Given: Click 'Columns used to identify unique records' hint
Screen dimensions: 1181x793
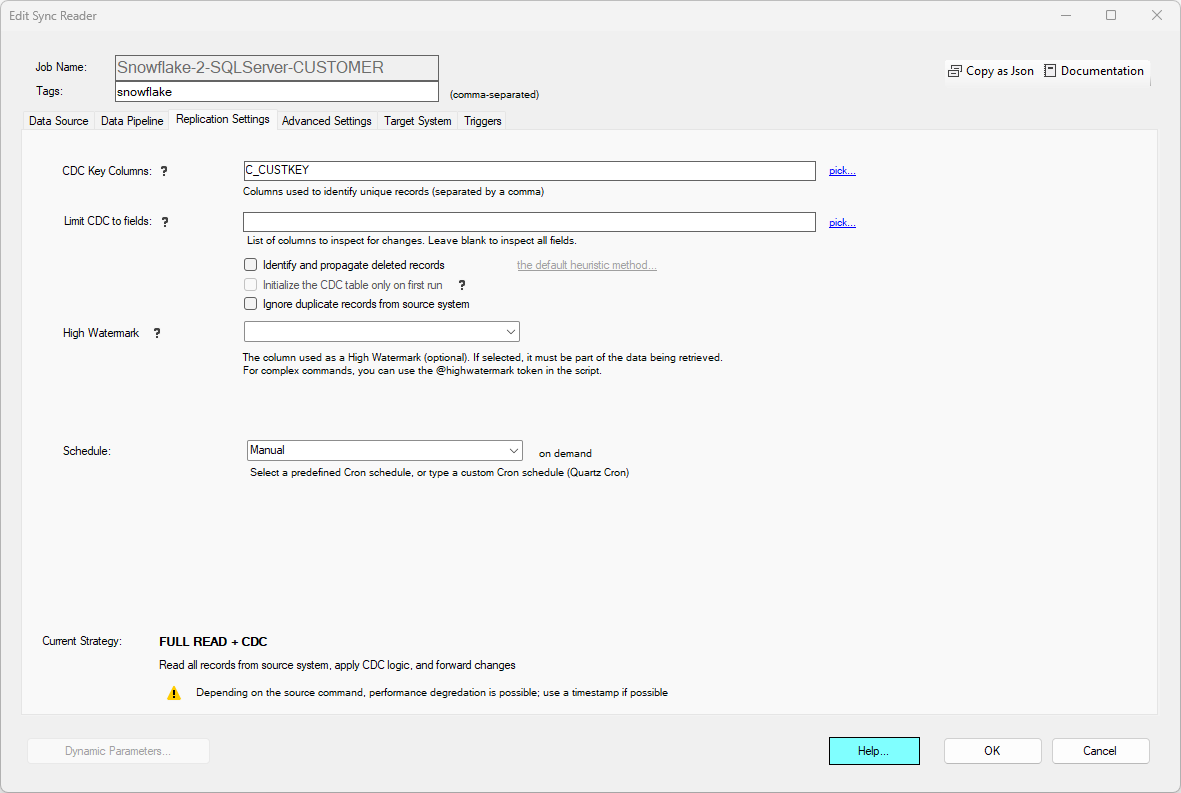Looking at the screenshot, I should (x=393, y=191).
